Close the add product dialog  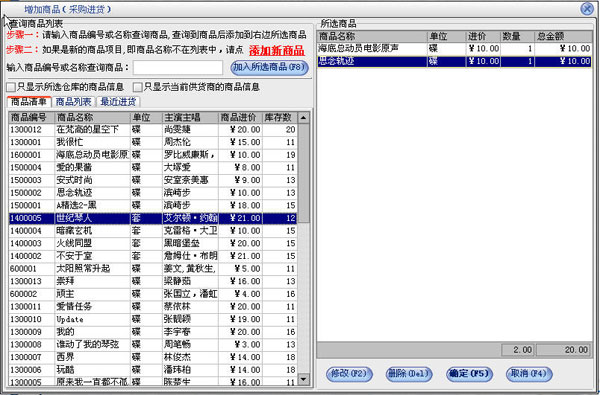point(587,8)
